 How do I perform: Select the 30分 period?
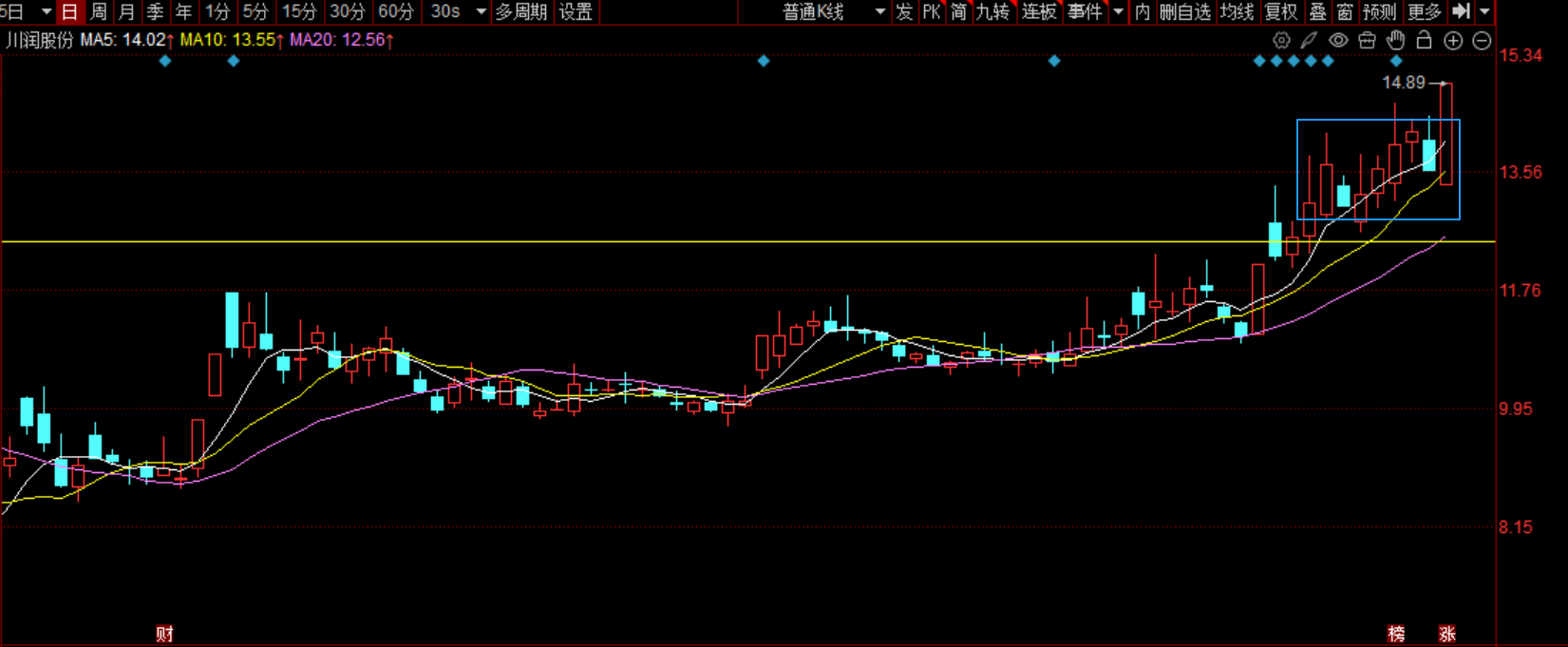pyautogui.click(x=348, y=11)
